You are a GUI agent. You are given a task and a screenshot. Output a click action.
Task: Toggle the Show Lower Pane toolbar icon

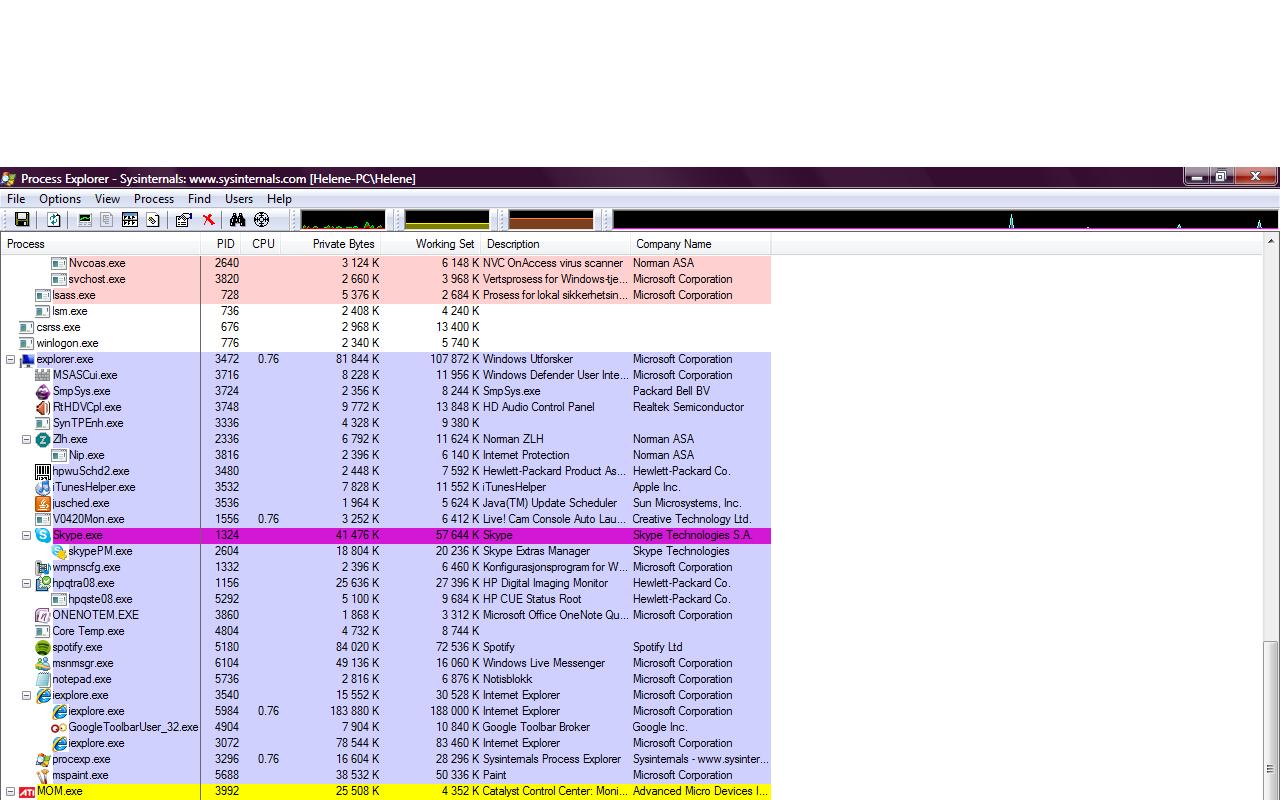coord(130,220)
